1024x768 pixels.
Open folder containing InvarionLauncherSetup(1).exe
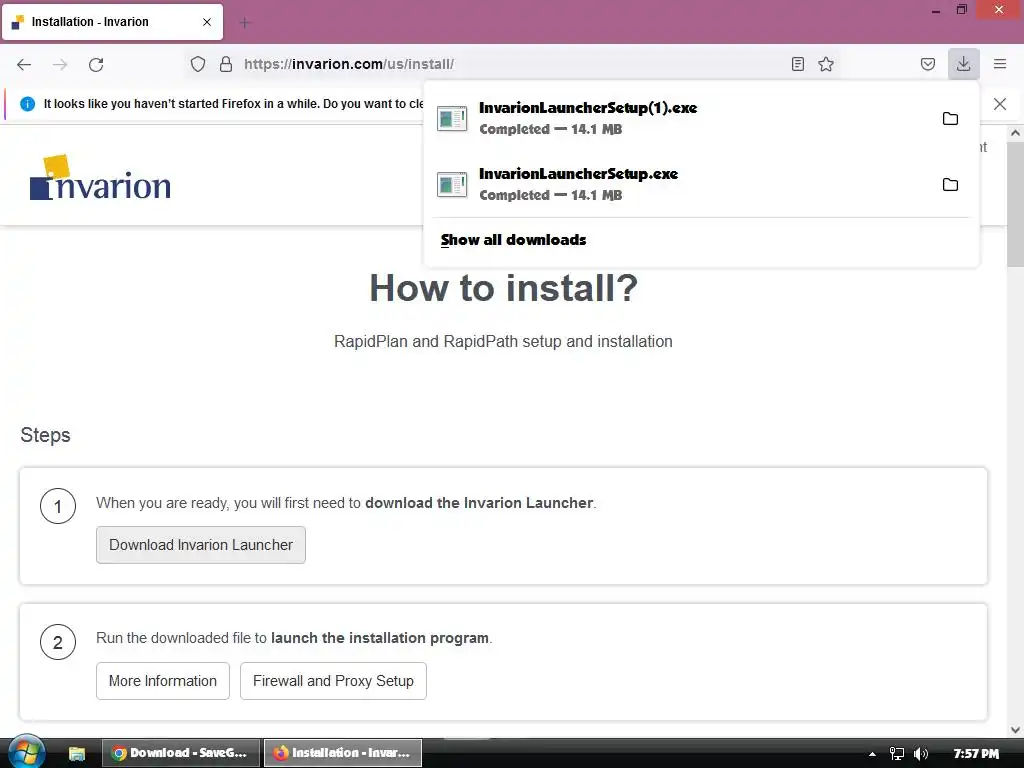click(950, 118)
